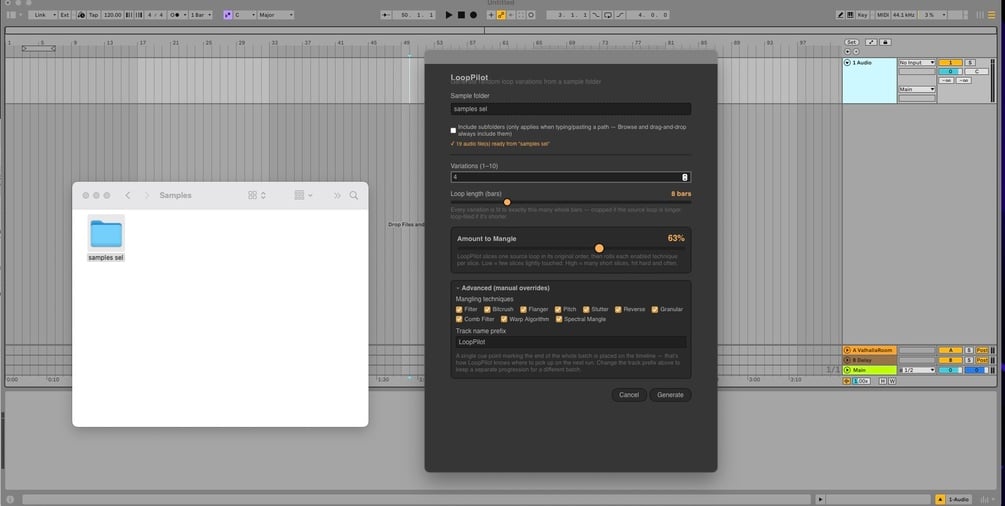This screenshot has height=506, width=1005.
Task: Solo the 1 Audio track
Action: tap(970, 62)
